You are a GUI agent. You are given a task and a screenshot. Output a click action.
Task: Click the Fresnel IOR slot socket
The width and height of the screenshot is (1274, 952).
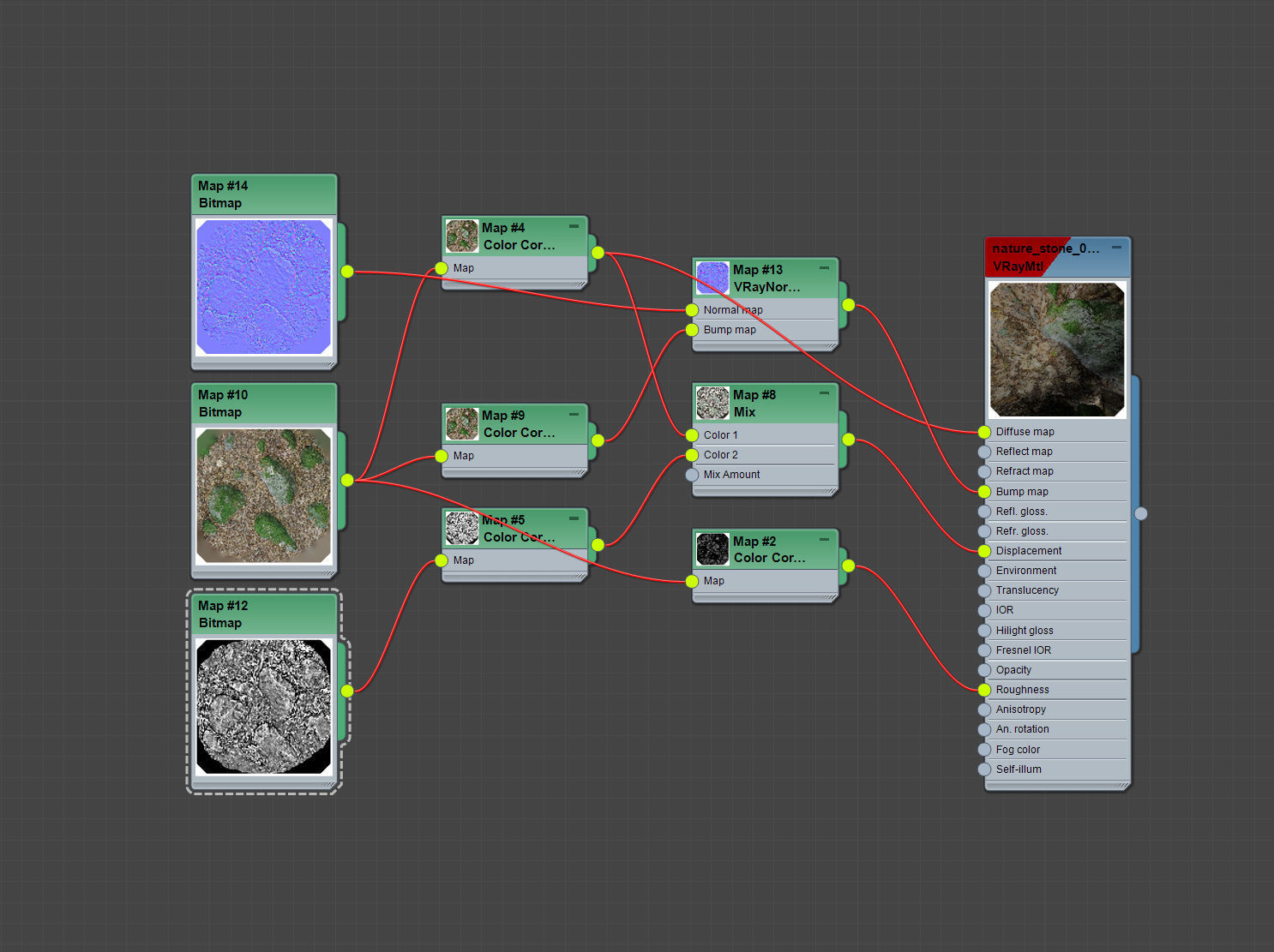[x=984, y=650]
